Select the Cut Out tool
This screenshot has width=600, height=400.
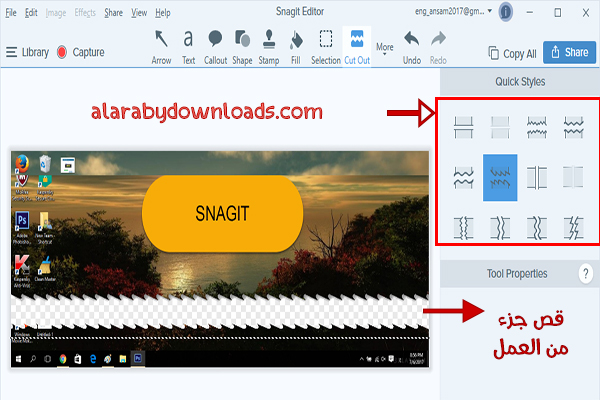click(x=357, y=47)
